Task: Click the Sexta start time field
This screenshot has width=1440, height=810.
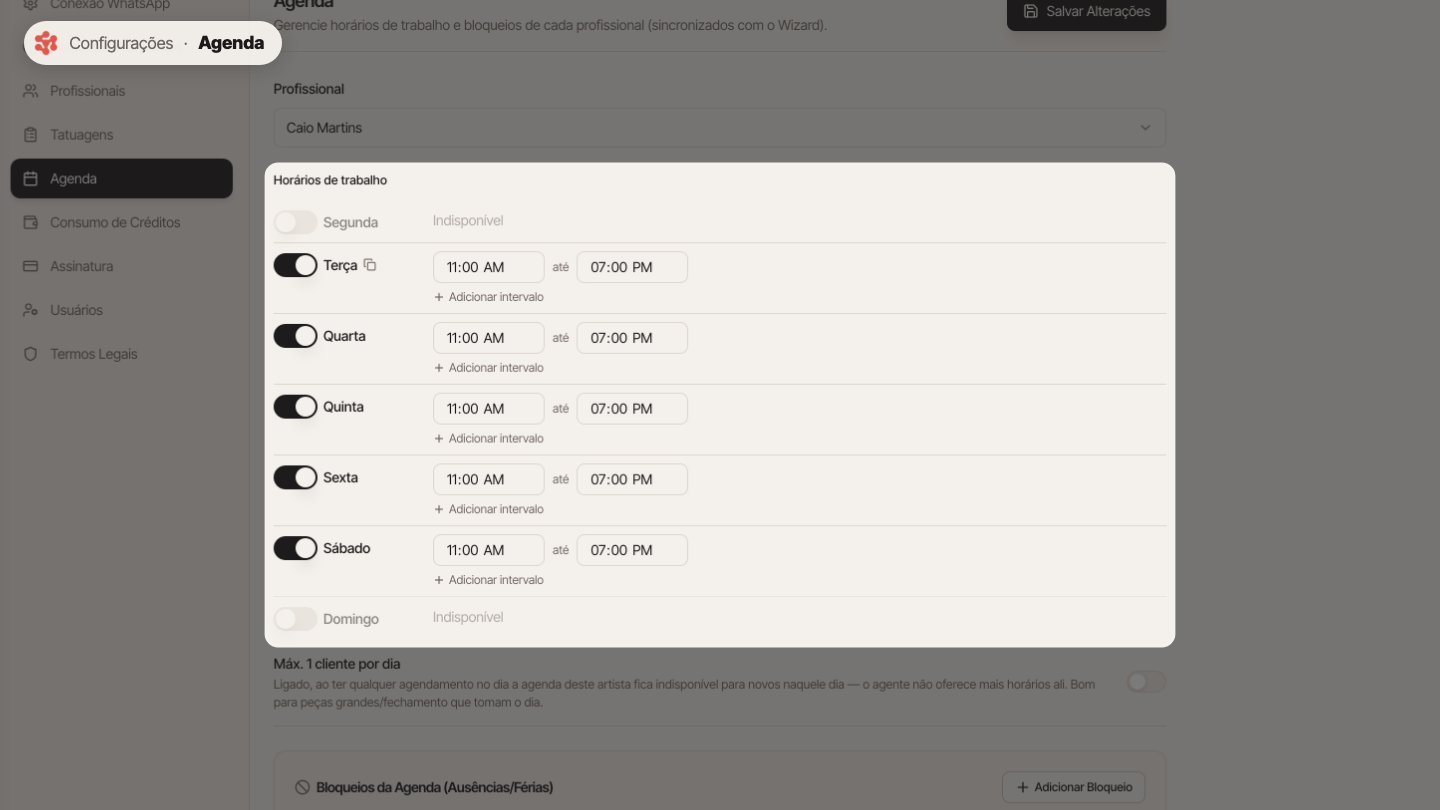Action: (x=489, y=479)
